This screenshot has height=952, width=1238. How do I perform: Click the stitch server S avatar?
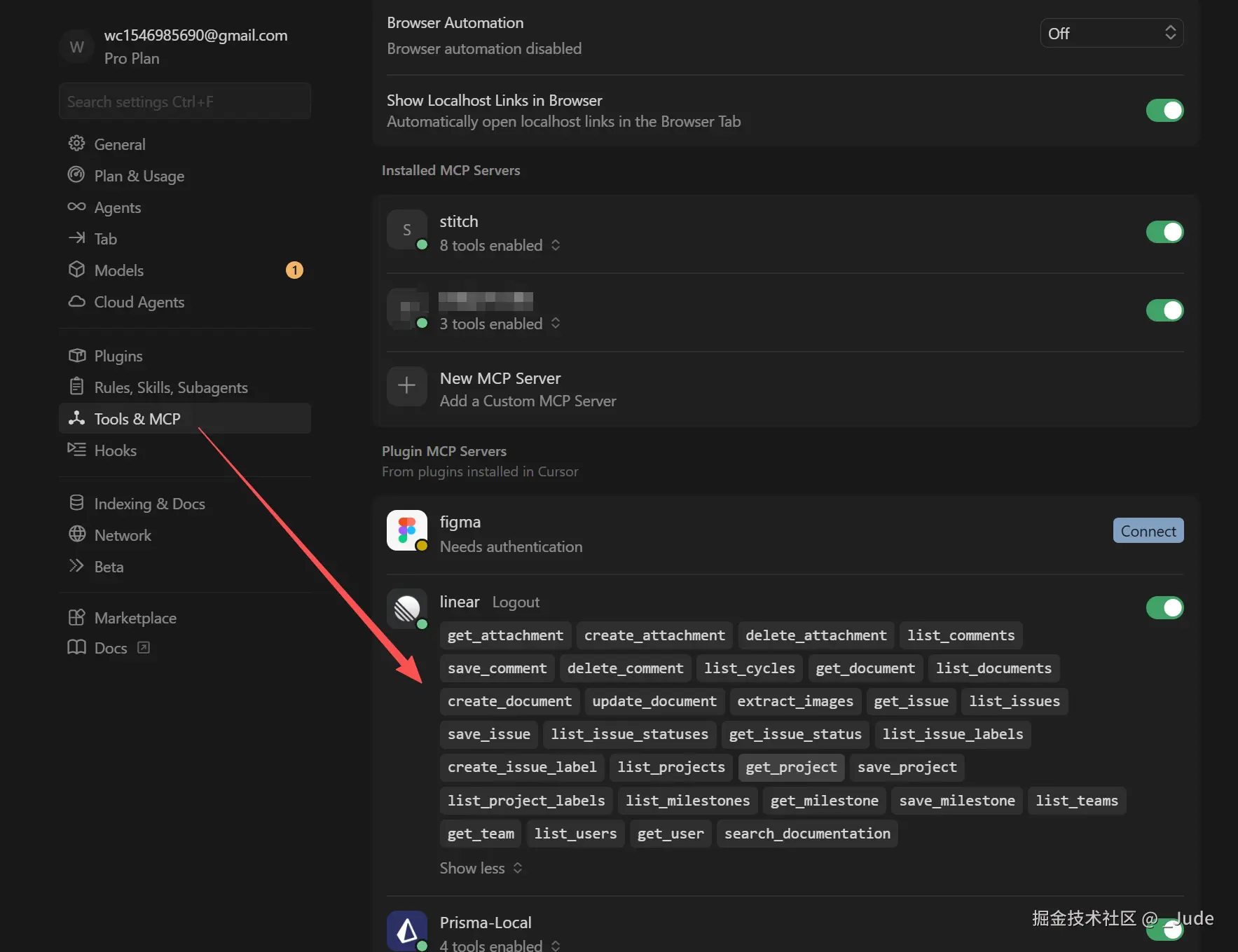407,230
